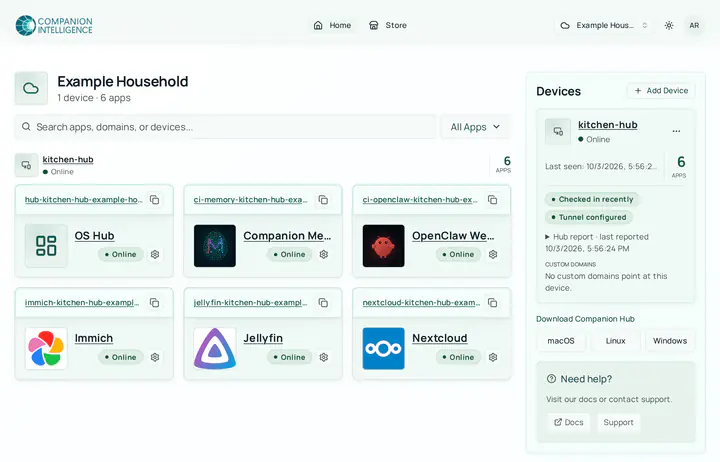Open the Store navigation item
The width and height of the screenshot is (720, 462).
click(x=388, y=25)
